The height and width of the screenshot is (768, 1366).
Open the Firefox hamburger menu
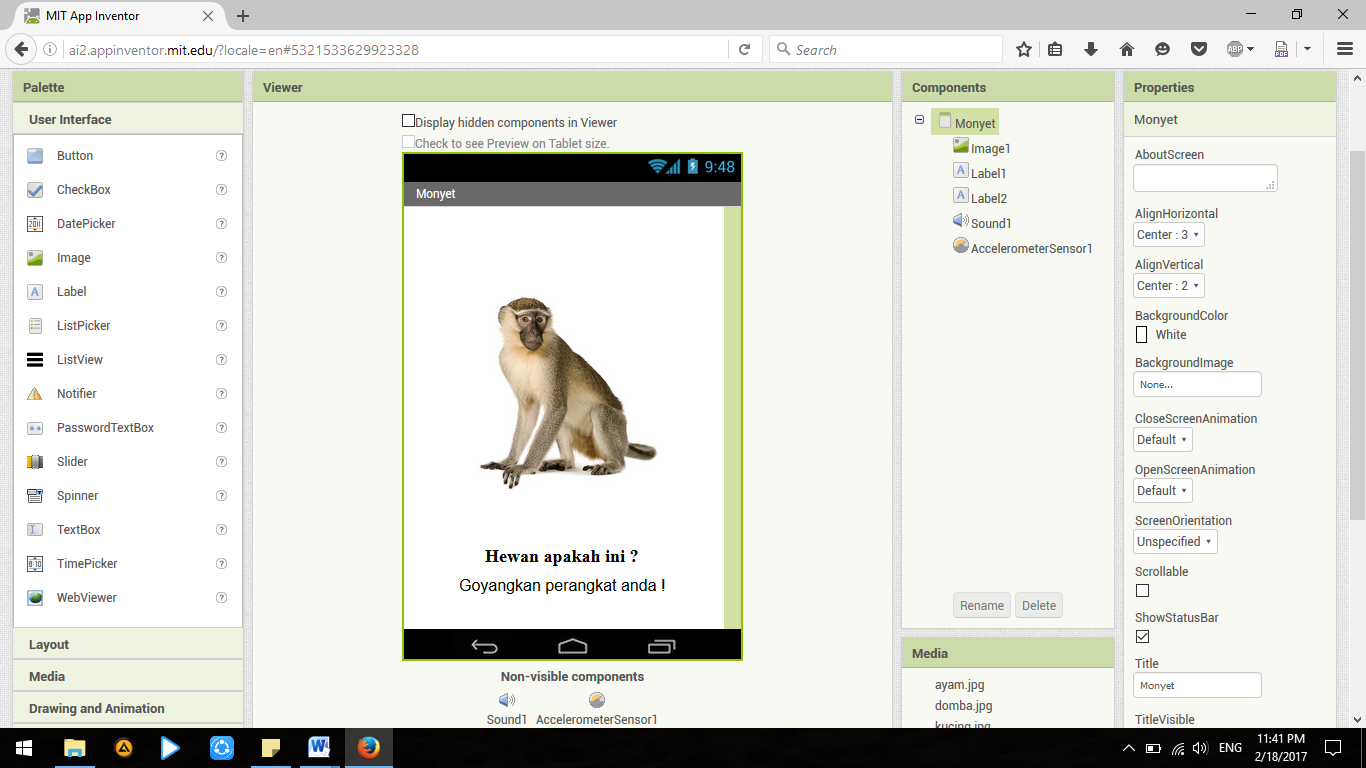click(x=1345, y=49)
